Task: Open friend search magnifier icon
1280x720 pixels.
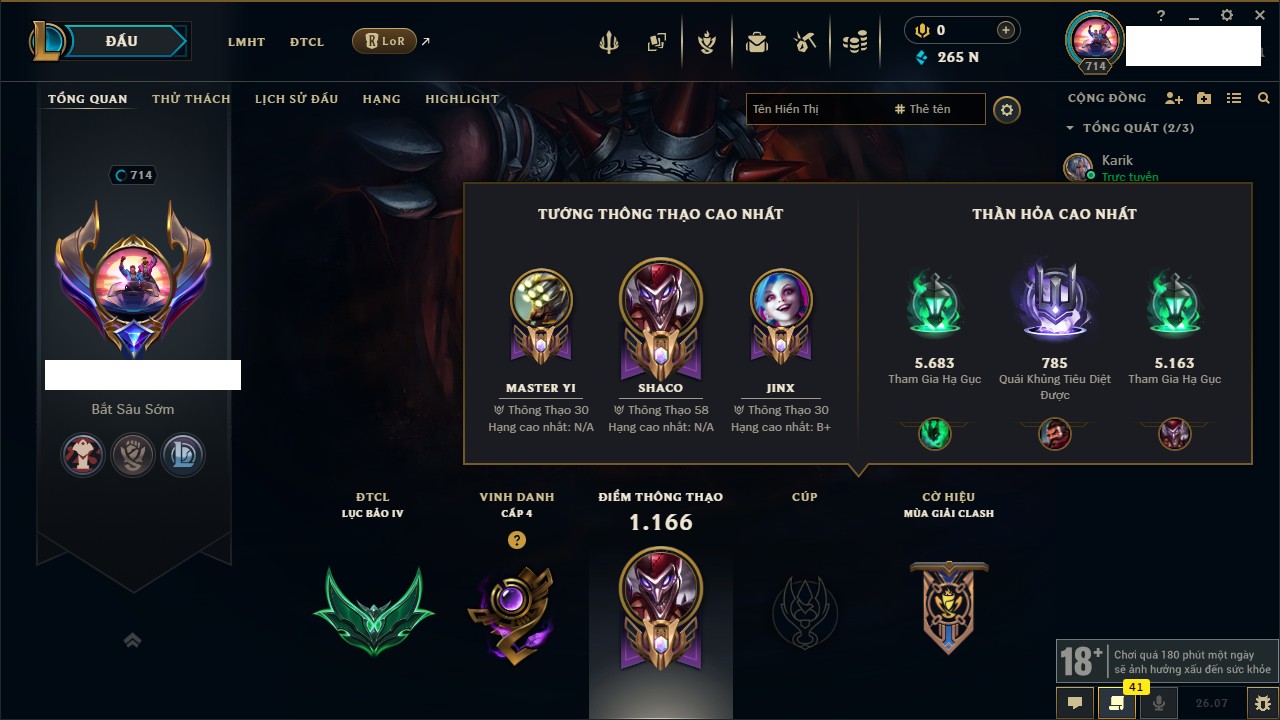Action: [x=1264, y=98]
